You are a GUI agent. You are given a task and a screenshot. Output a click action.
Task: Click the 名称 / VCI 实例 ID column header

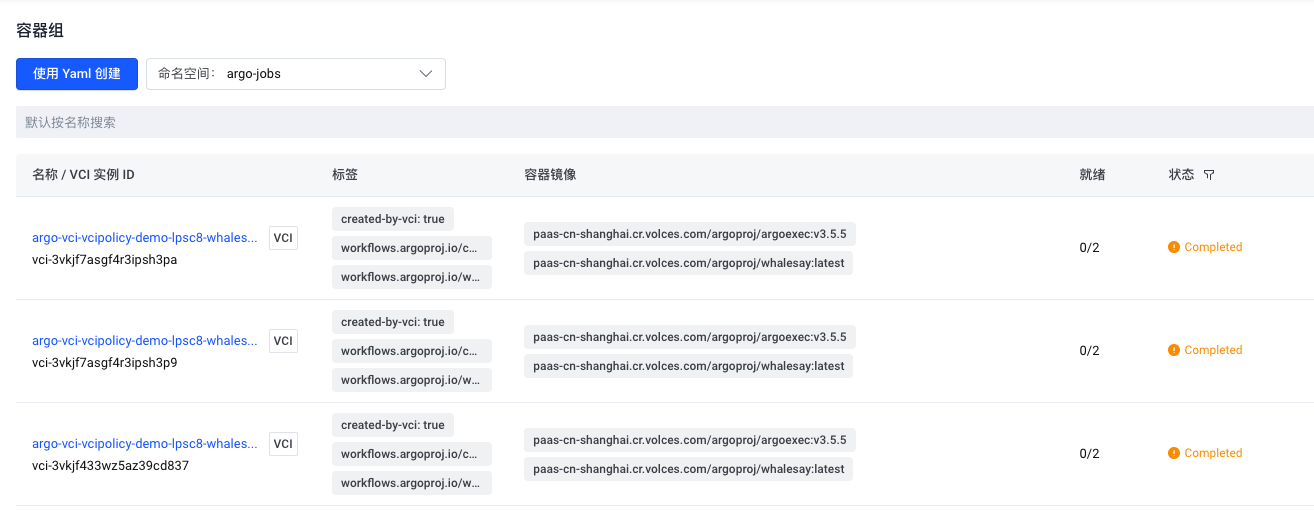[83, 175]
